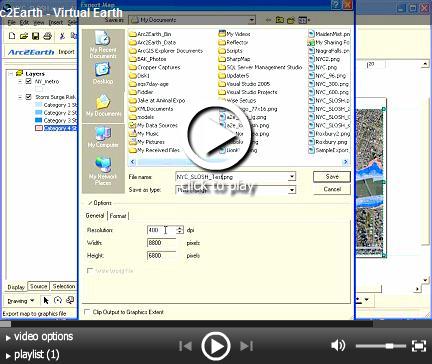Open the File name dropdown arrow
The image size is (432, 364).
pos(292,176)
